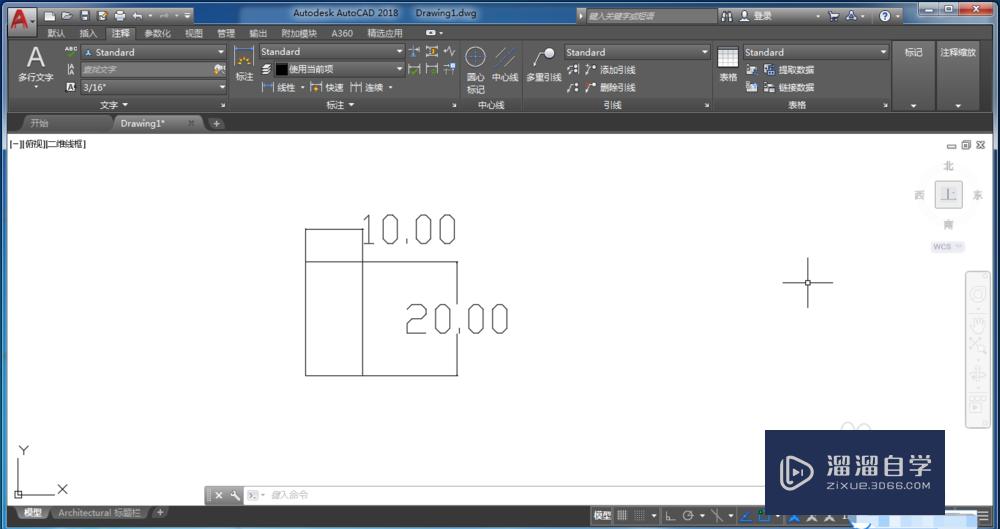1000x529 pixels.
Task: Click the 连续 continue dimension button
Action: point(367,87)
